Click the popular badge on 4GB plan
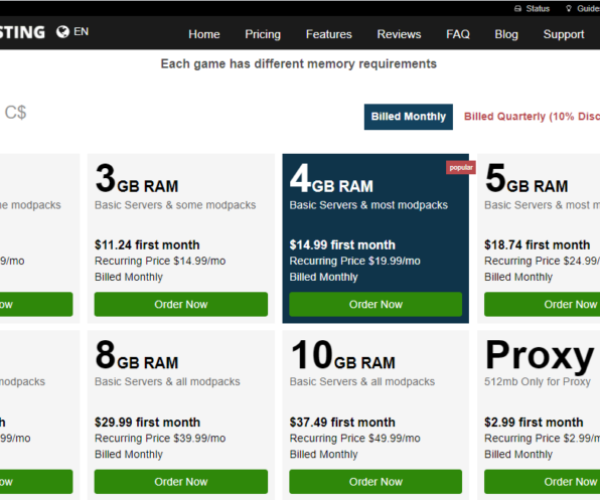This screenshot has width=600, height=500. coord(461,168)
